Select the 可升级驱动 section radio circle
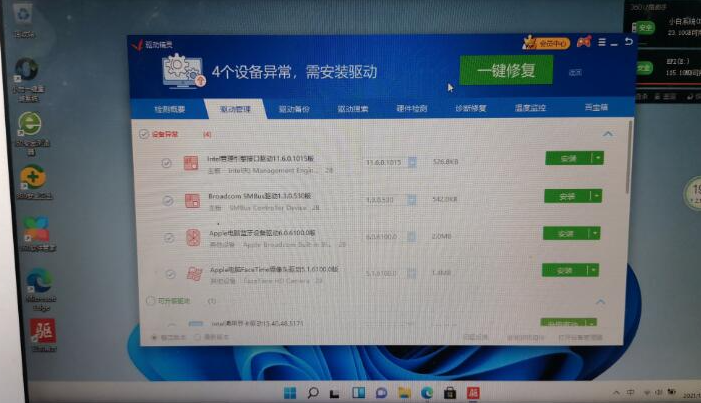Viewport: 701px width, 403px height. coord(151,300)
